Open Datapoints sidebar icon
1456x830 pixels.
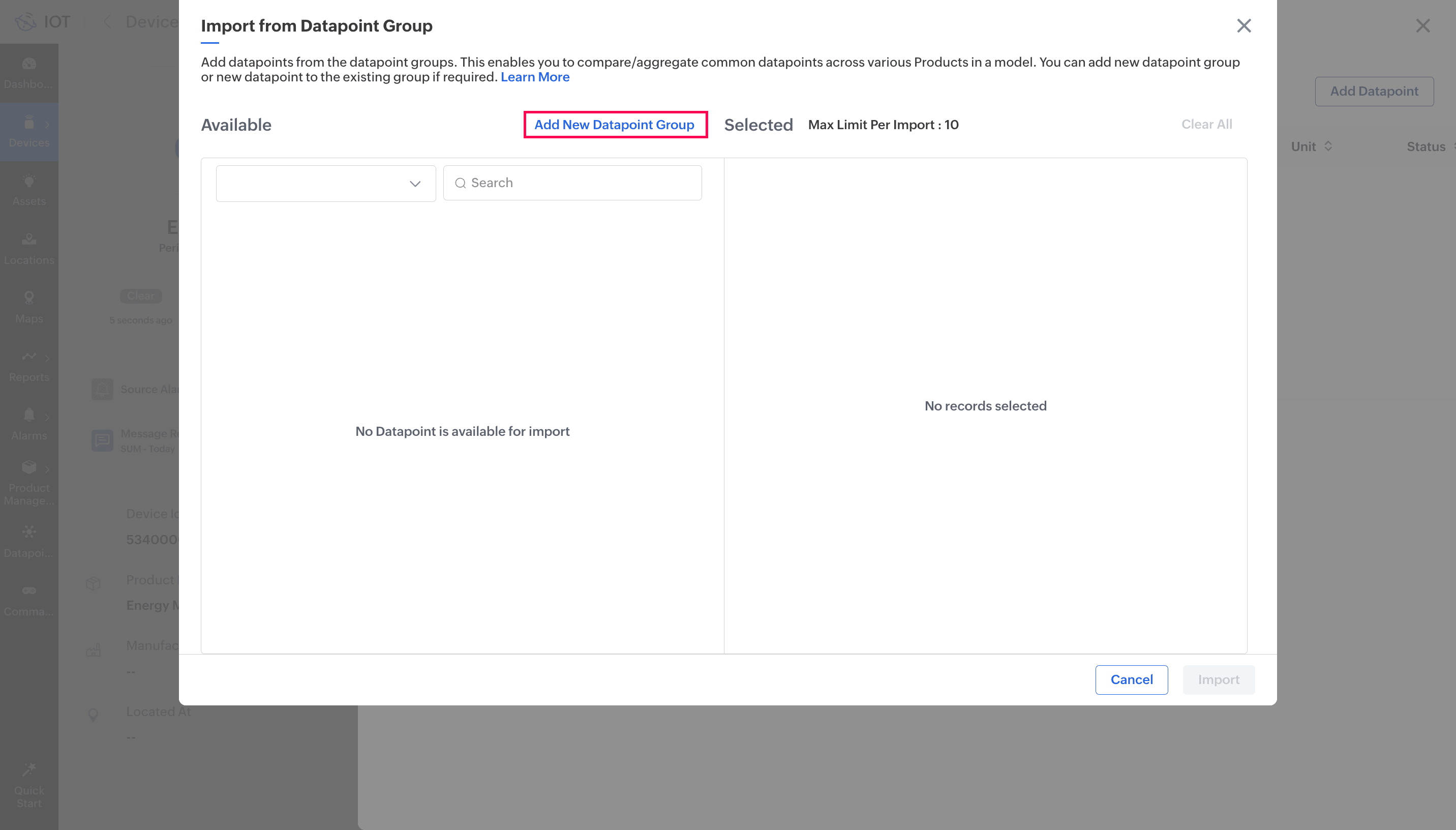tap(28, 533)
